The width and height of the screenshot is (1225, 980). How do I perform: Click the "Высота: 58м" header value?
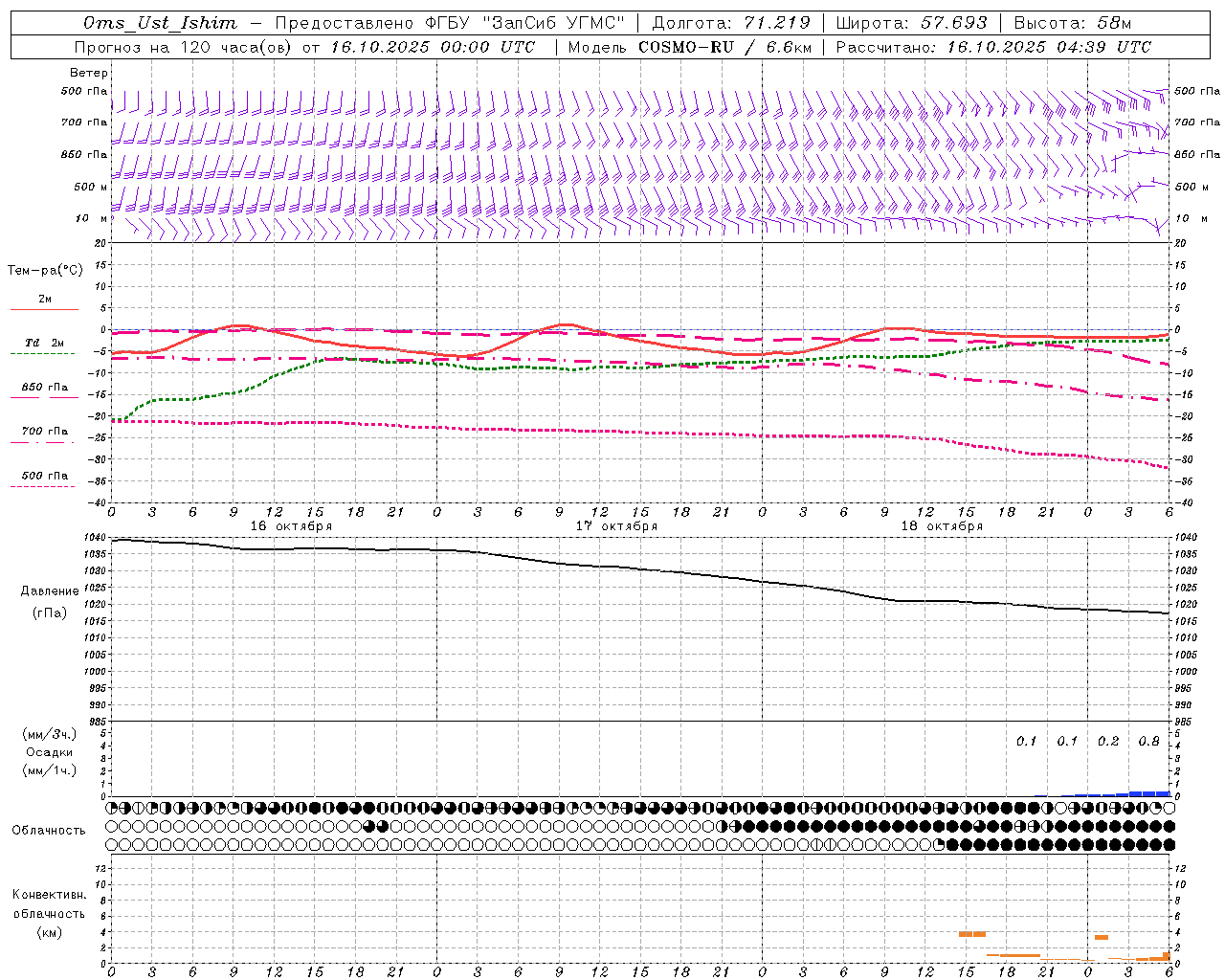click(x=1072, y=23)
